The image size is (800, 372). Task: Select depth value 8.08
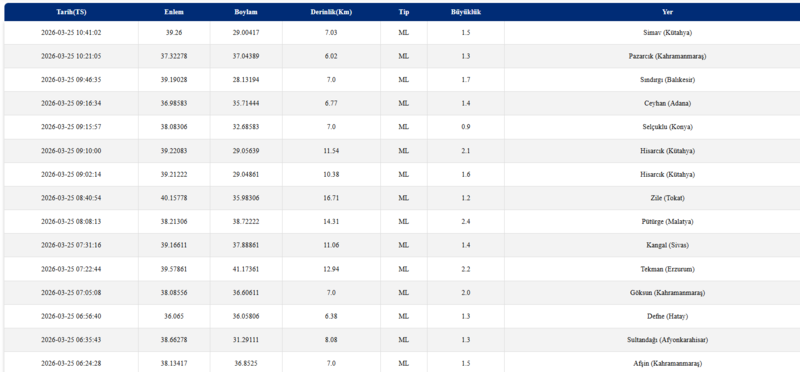pyautogui.click(x=331, y=340)
